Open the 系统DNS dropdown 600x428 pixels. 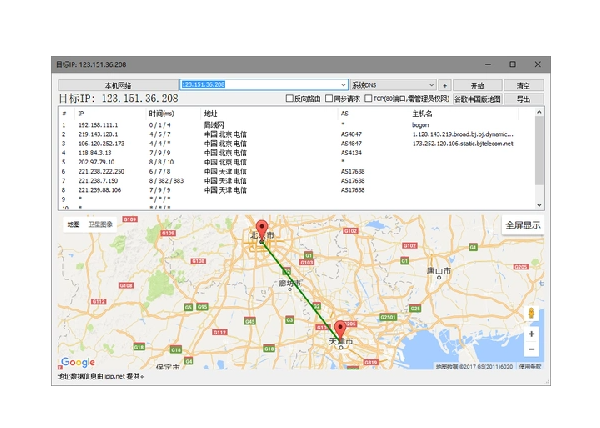click(x=393, y=85)
